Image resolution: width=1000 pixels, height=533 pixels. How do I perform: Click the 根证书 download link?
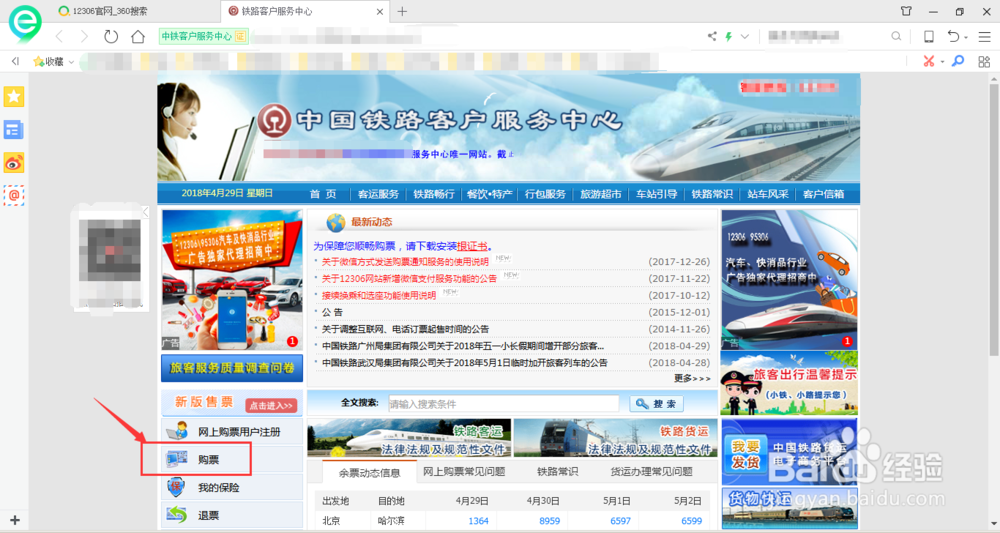(472, 246)
